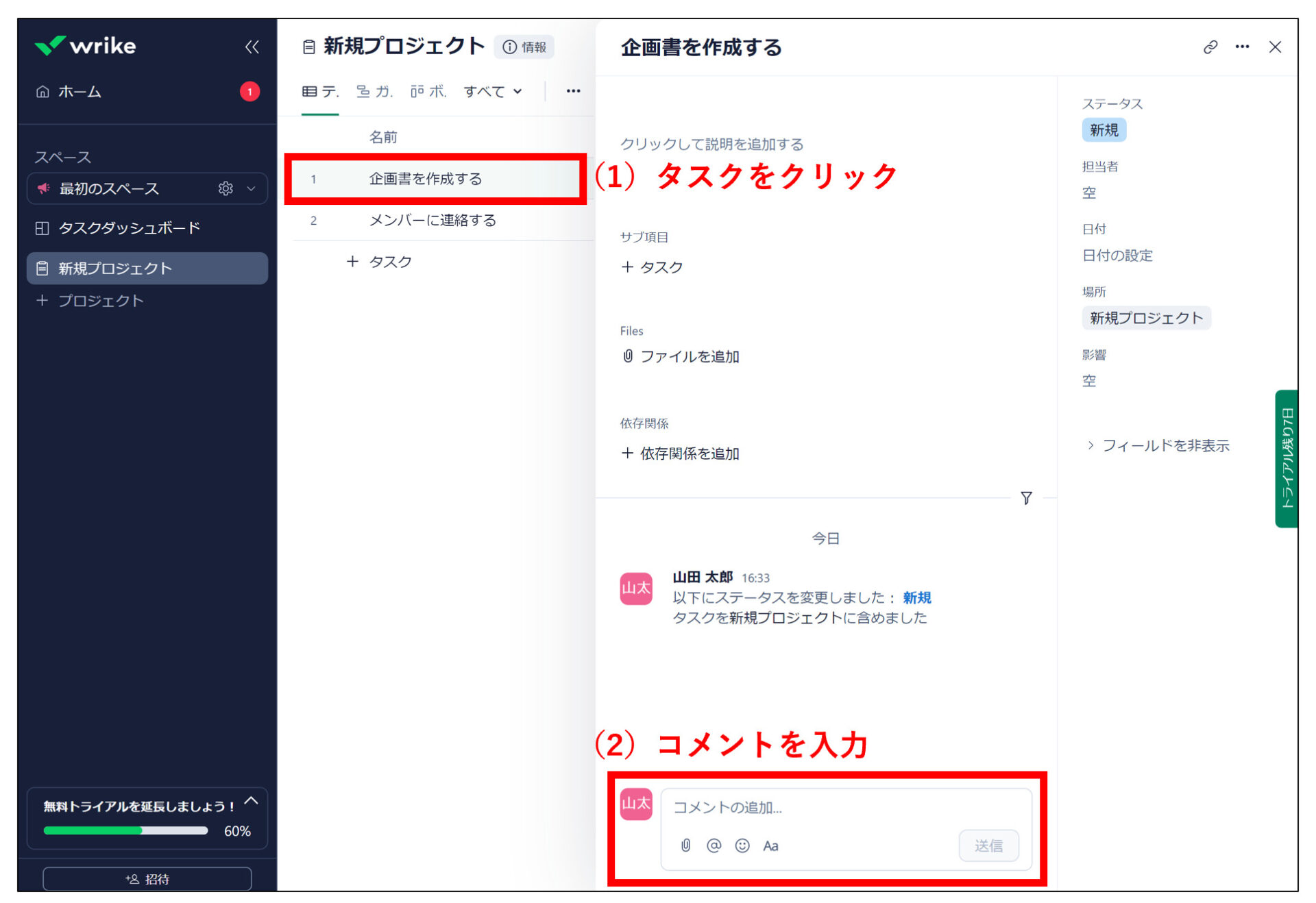Image resolution: width=1316 pixels, height=903 pixels.
Task: Copy the task permalink icon at top right
Action: click(x=1210, y=47)
